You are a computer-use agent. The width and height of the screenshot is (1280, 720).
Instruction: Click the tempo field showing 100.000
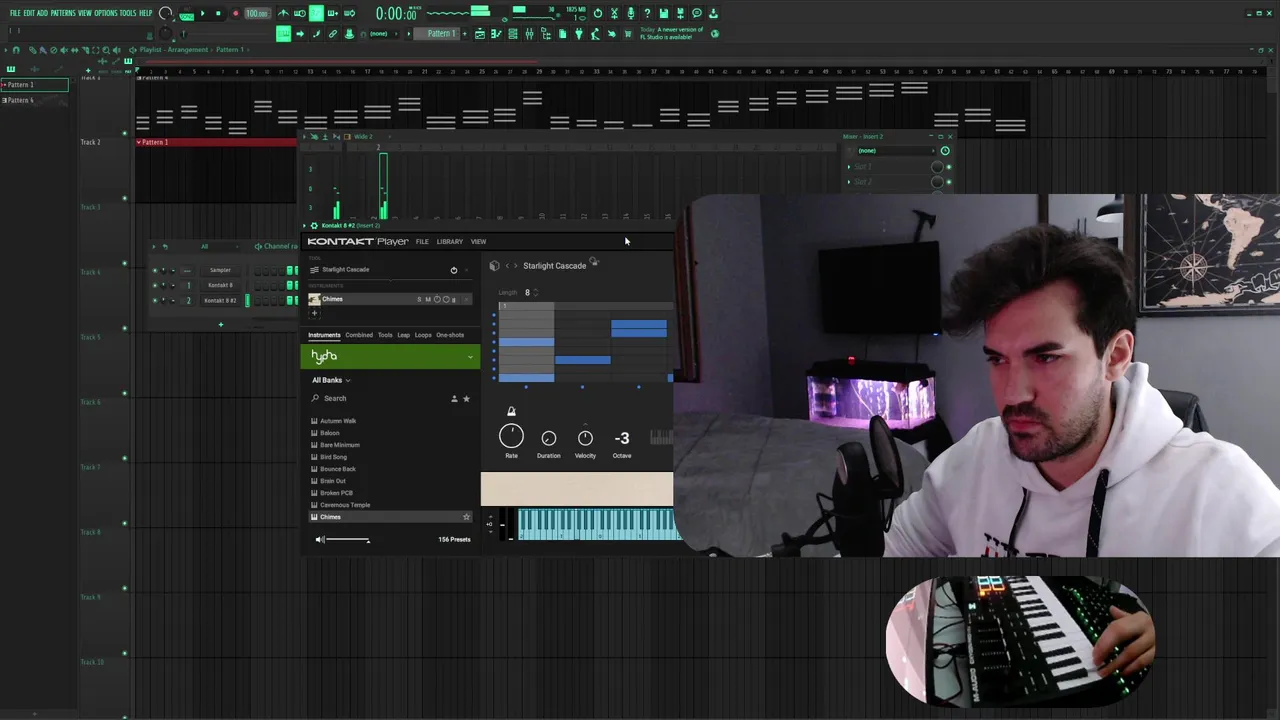(x=257, y=13)
